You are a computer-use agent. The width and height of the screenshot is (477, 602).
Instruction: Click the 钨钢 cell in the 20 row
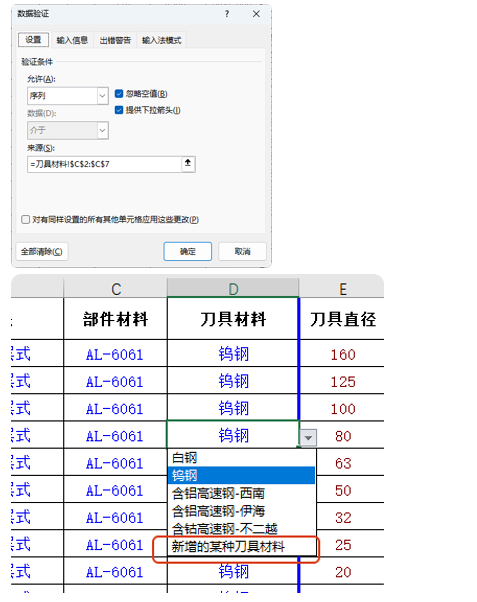point(233,572)
